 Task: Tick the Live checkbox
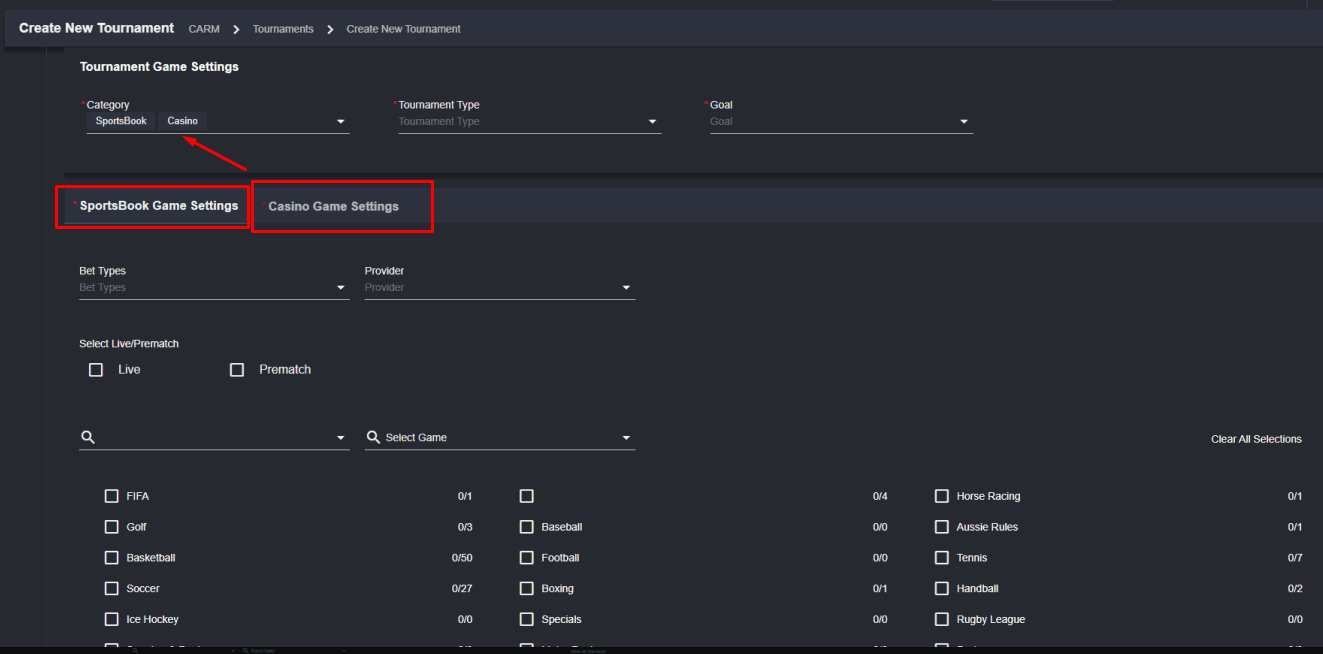[96, 369]
